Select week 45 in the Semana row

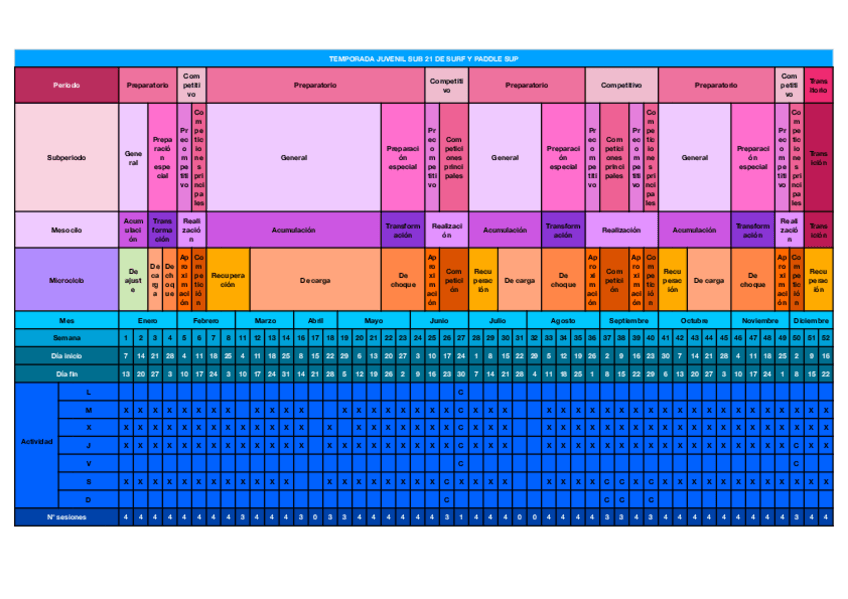pos(724,338)
